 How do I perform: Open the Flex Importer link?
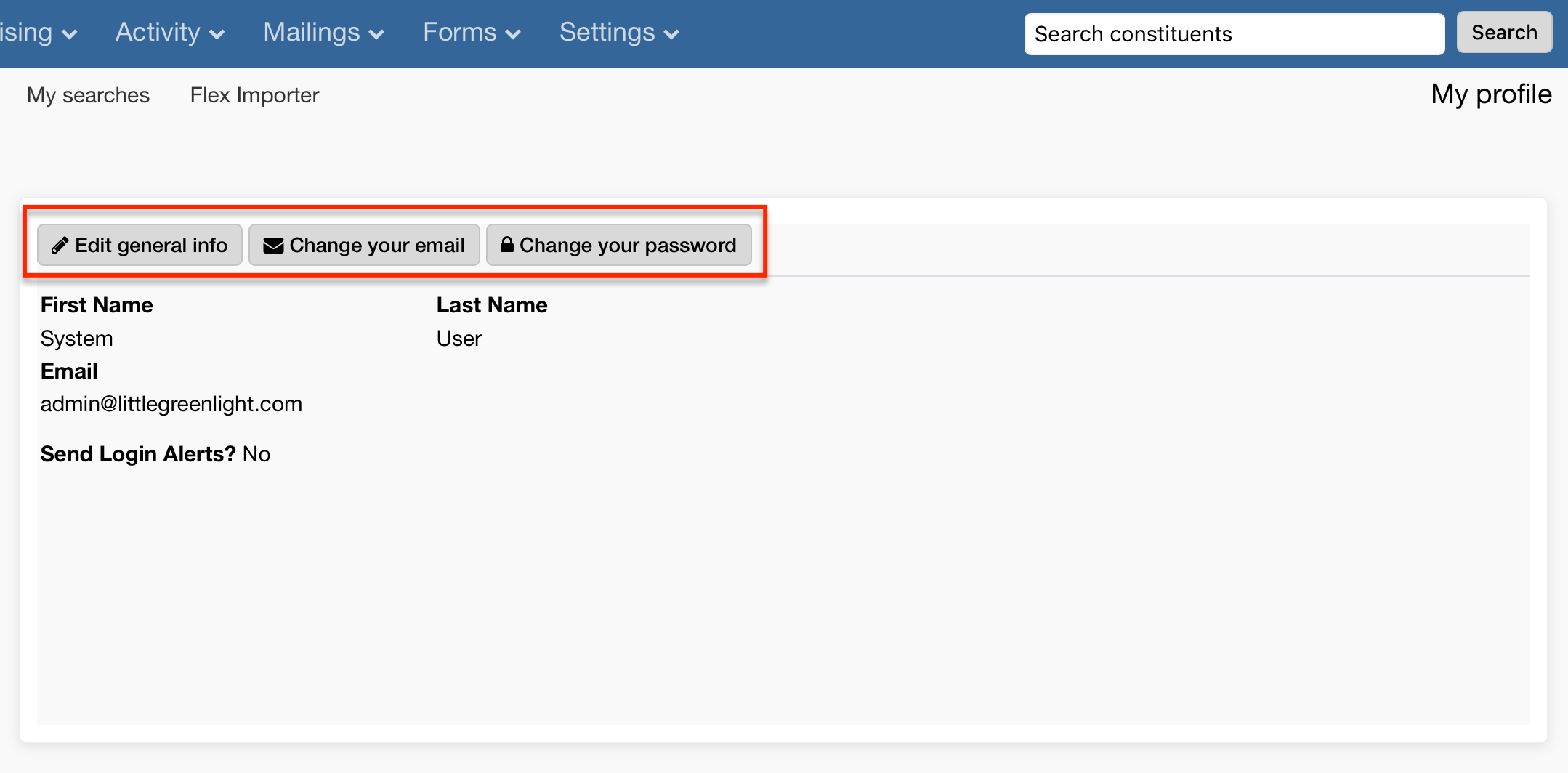[254, 95]
